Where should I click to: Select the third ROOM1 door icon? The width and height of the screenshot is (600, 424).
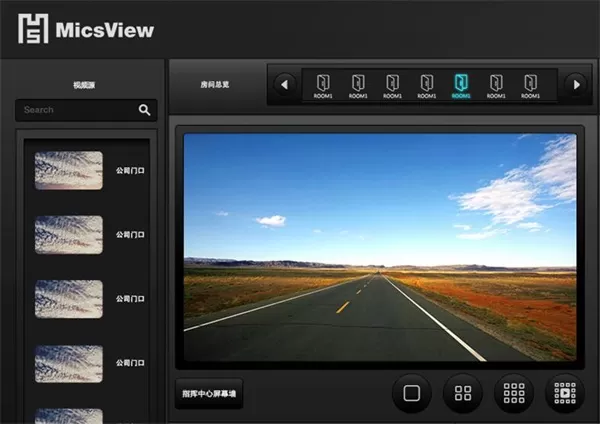point(392,84)
